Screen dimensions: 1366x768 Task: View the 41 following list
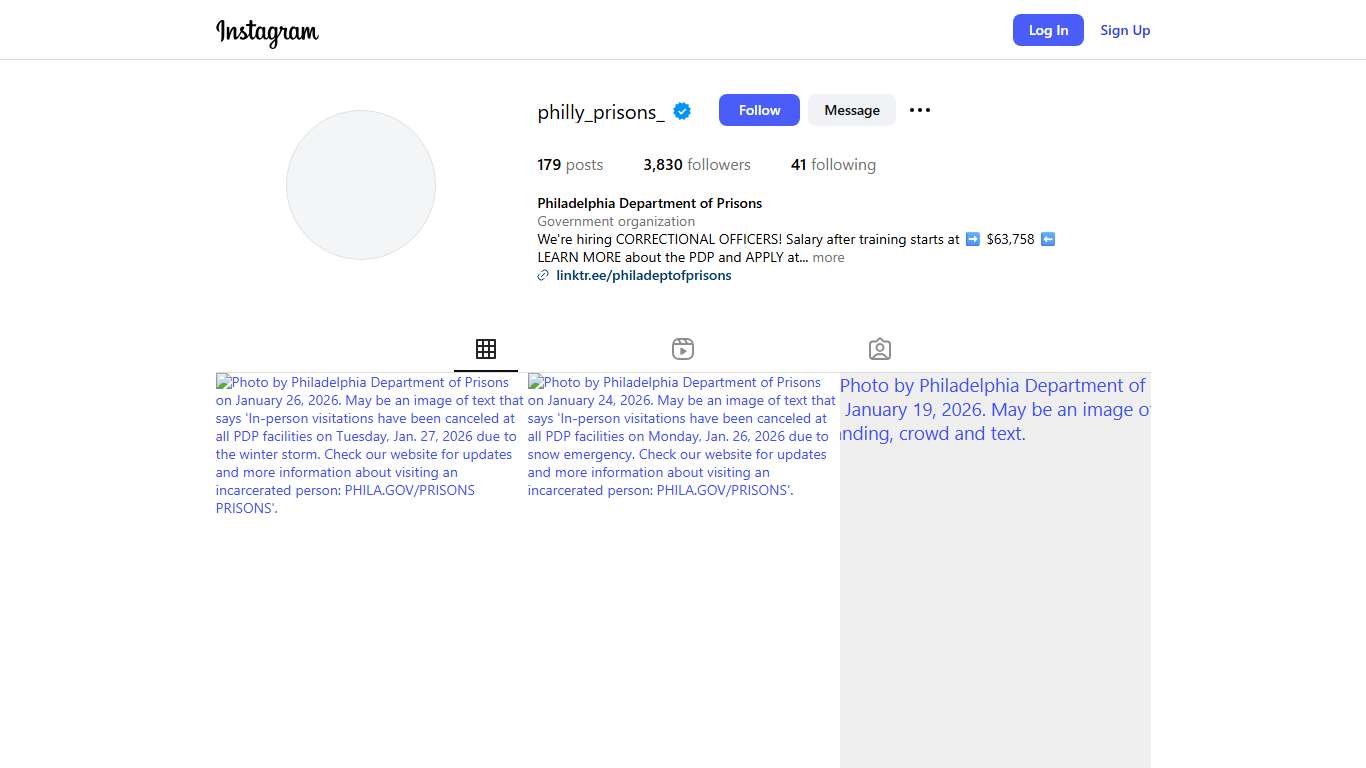833,165
